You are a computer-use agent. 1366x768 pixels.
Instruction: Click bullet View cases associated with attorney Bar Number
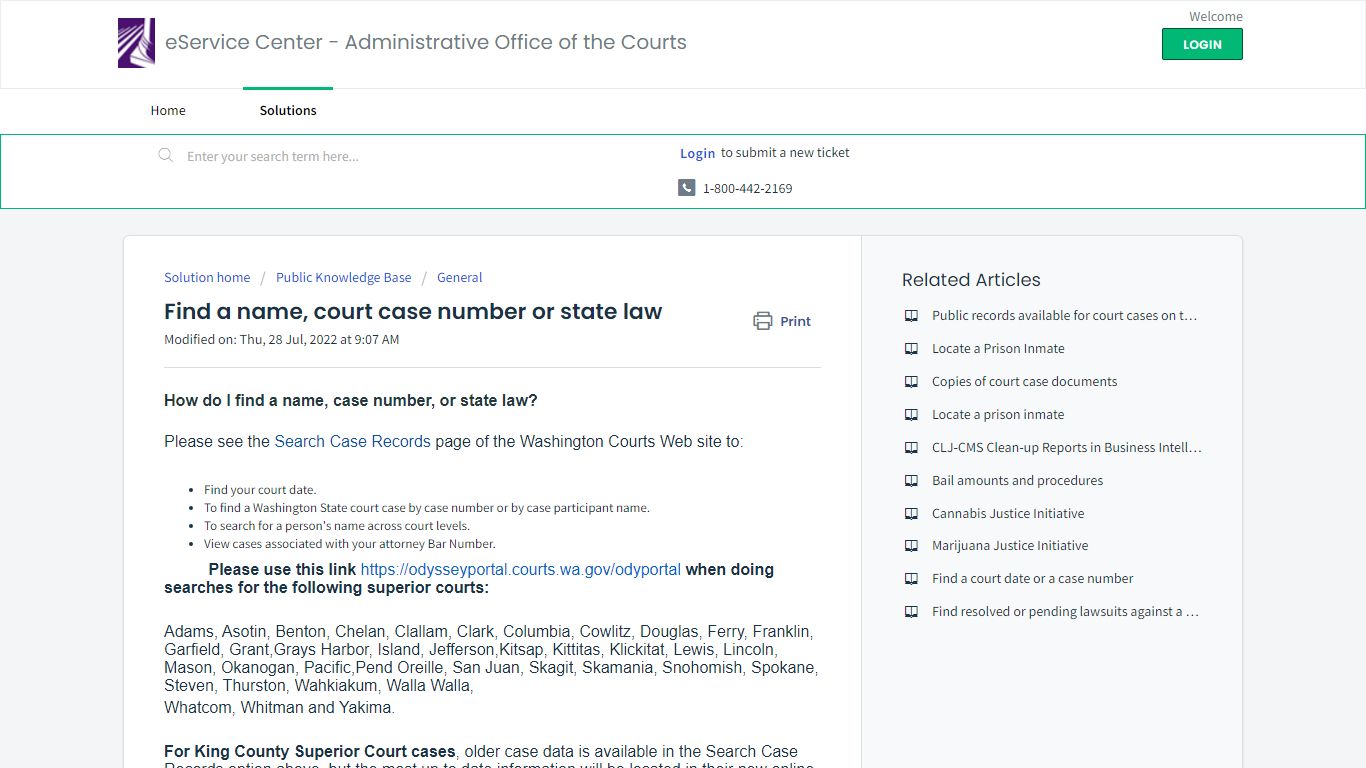click(x=350, y=544)
